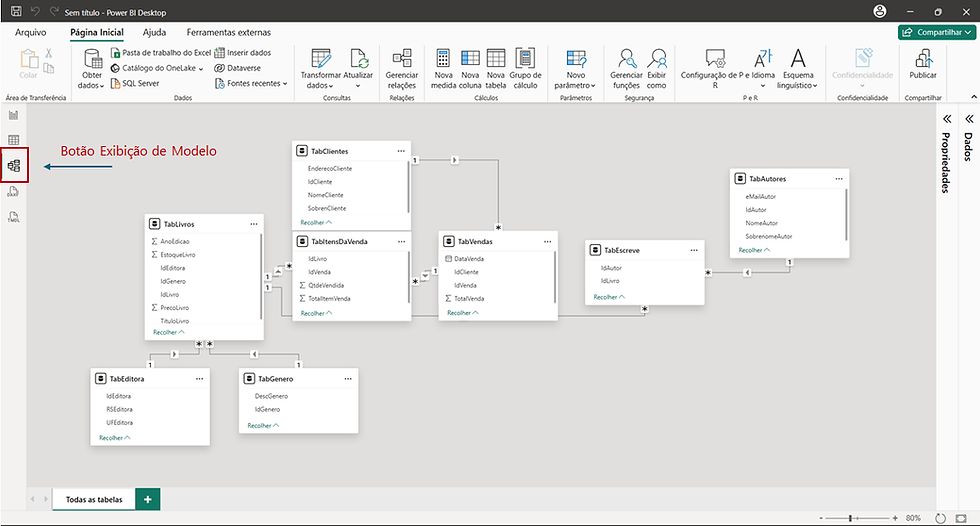Open Ferramentas externas tab

(229, 32)
